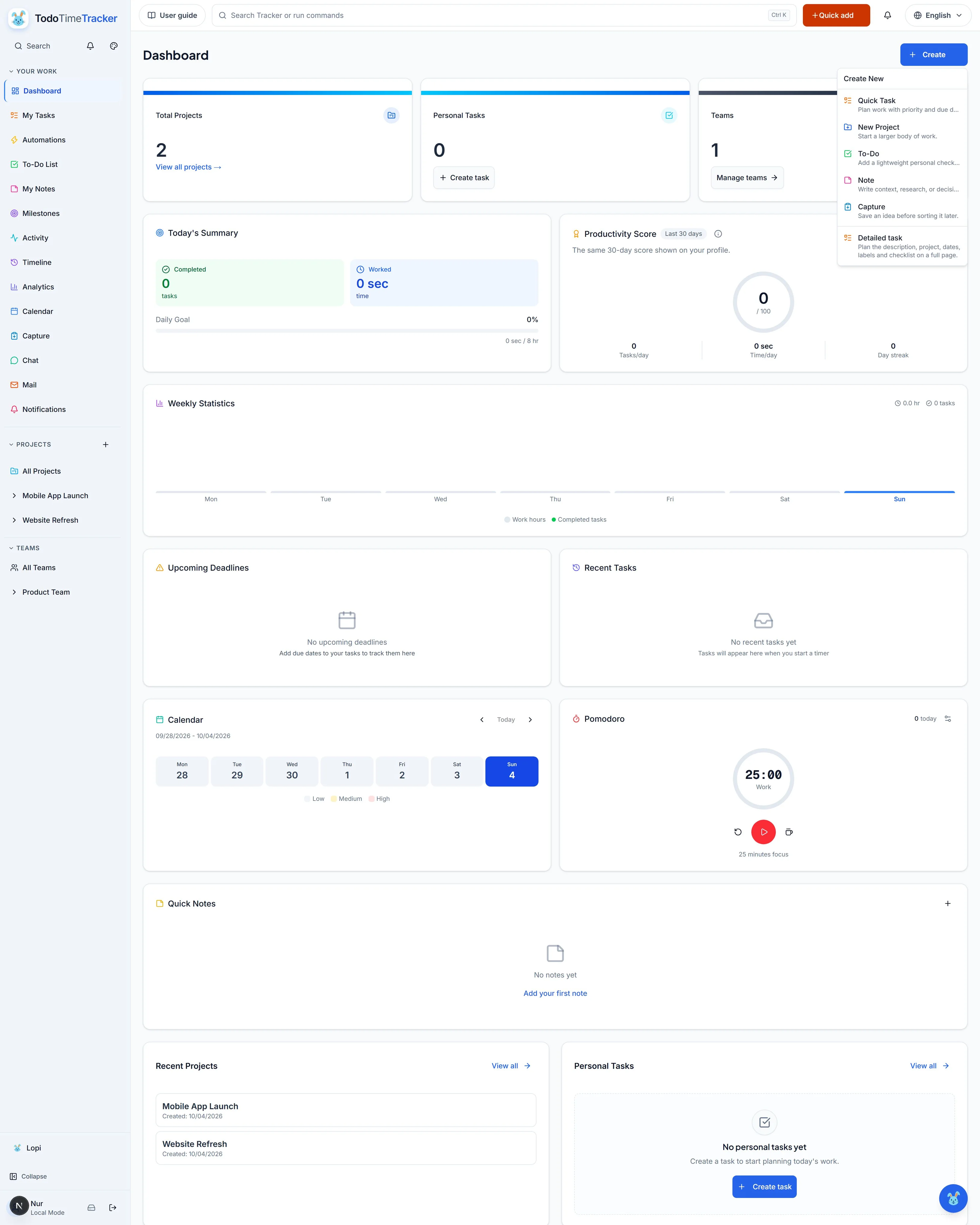Expand the Website Refresh project tree
The height and width of the screenshot is (1225, 980).
pos(14,520)
